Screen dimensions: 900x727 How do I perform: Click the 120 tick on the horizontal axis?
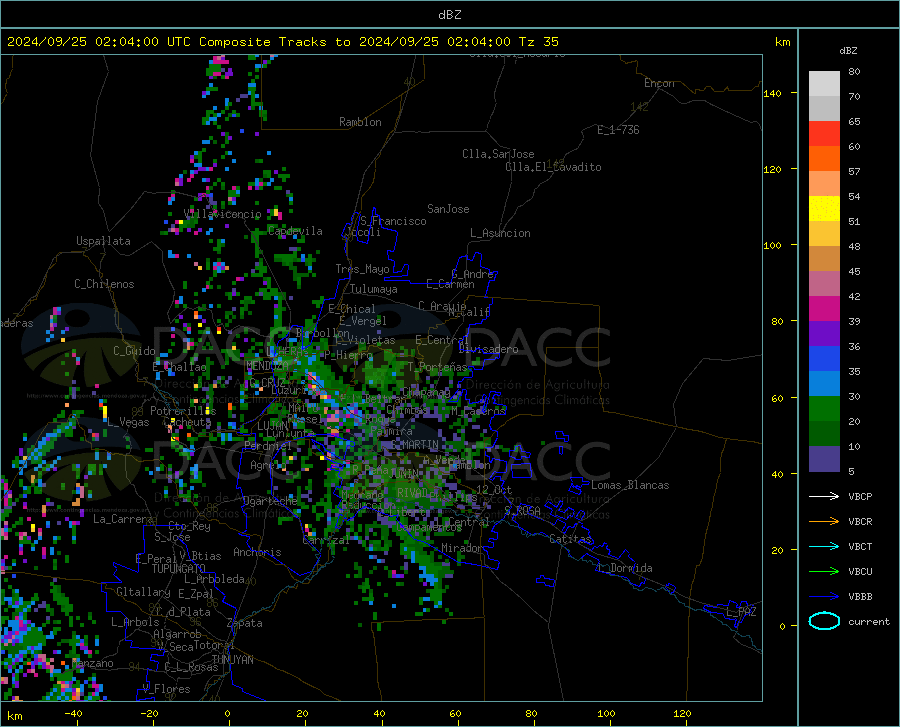click(682, 714)
